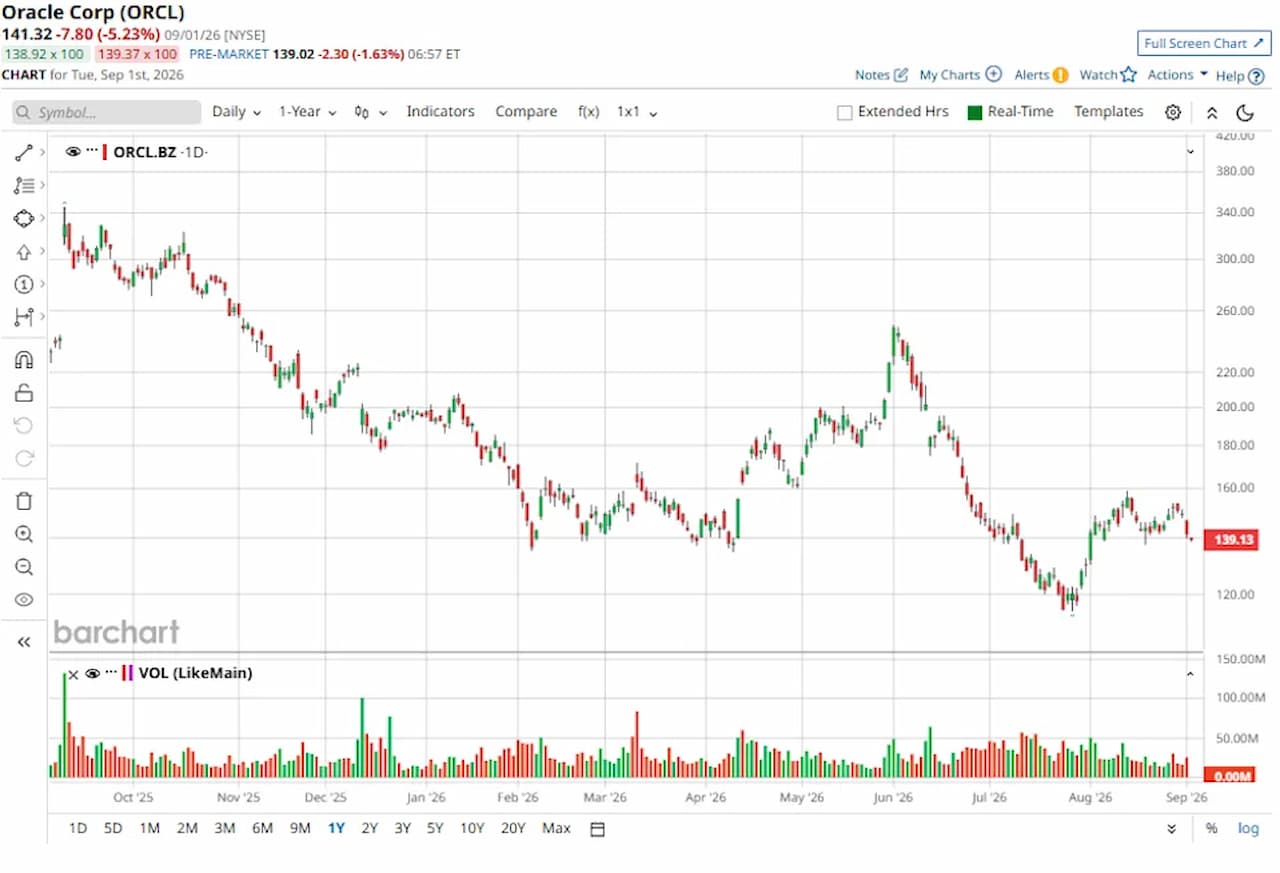
Task: Open the Fibonacci and annotation list tool
Action: point(24,185)
